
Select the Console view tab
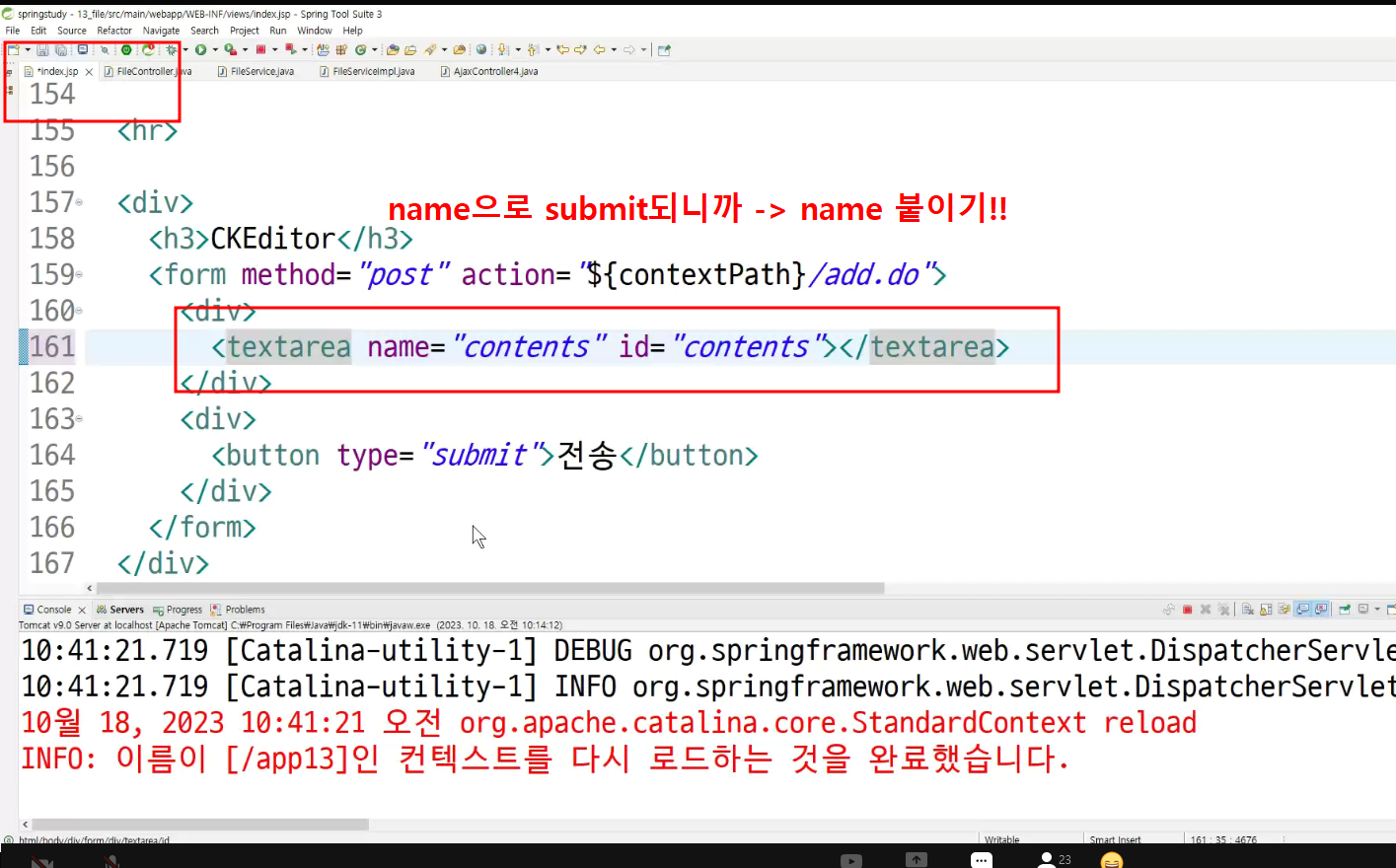[47, 610]
